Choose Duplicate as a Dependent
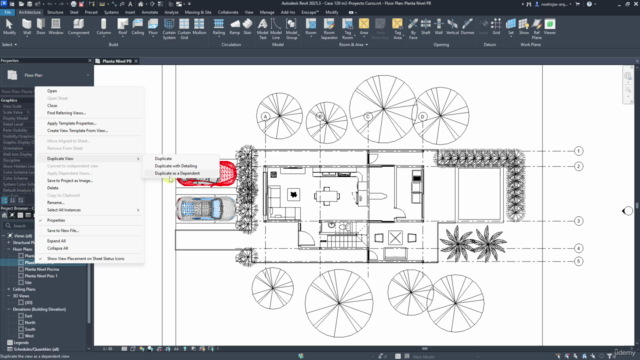Screen dimensions: 640x360 pyautogui.click(x=177, y=173)
